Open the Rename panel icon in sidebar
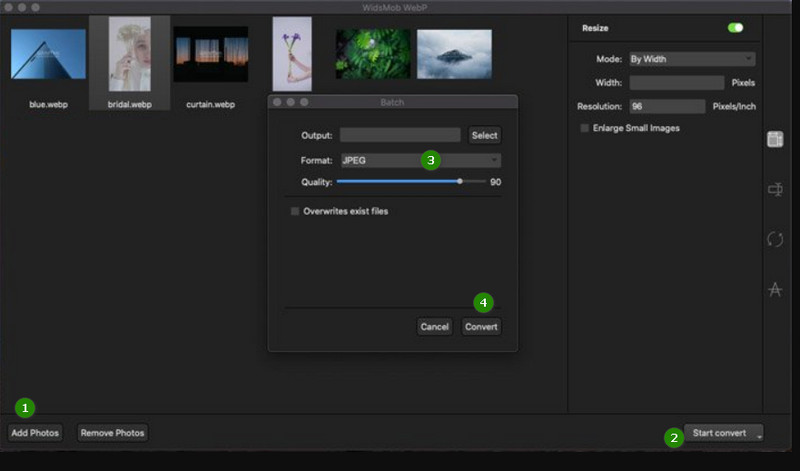800x471 pixels. (774, 189)
